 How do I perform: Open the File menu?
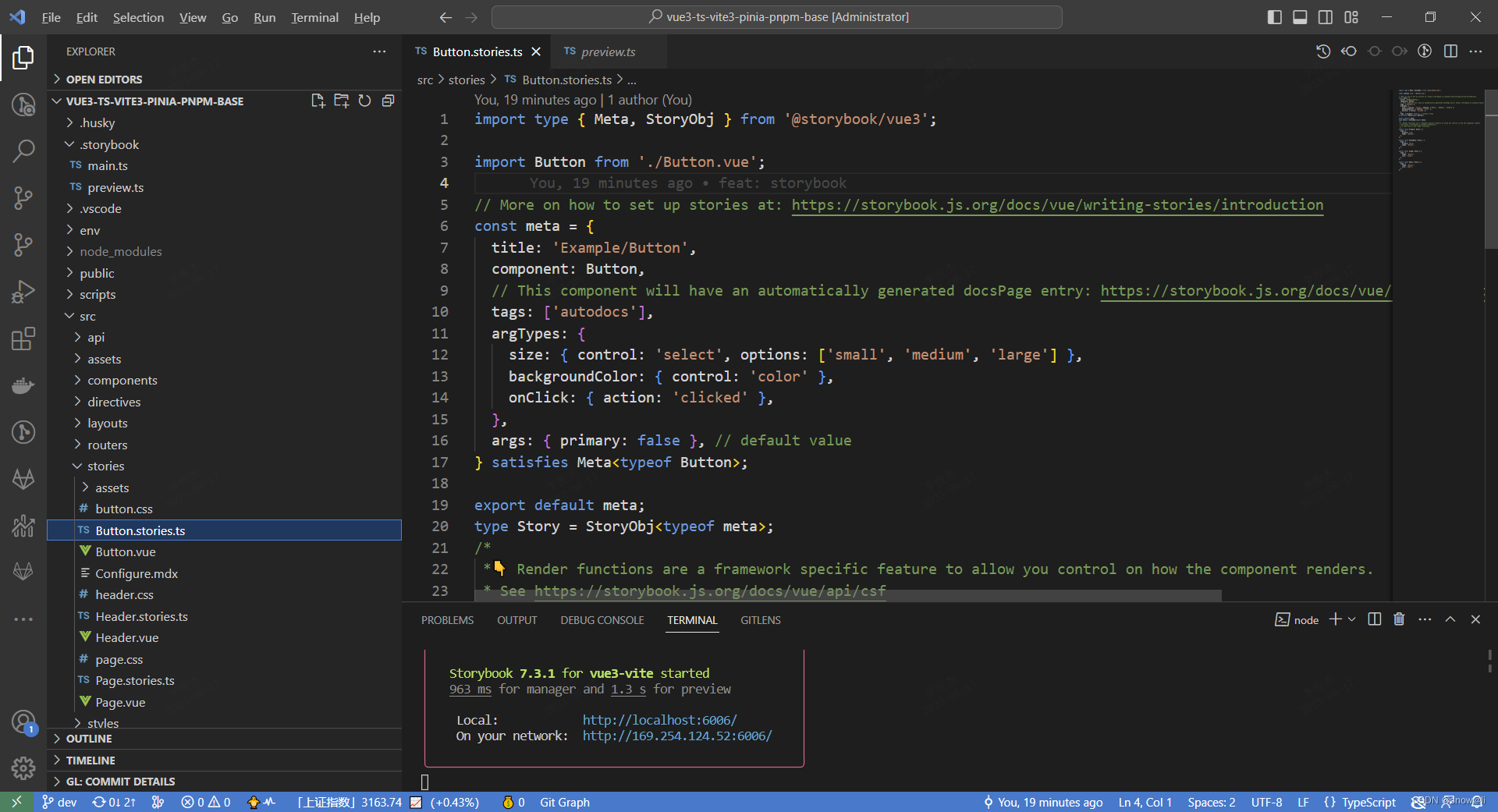(51, 17)
